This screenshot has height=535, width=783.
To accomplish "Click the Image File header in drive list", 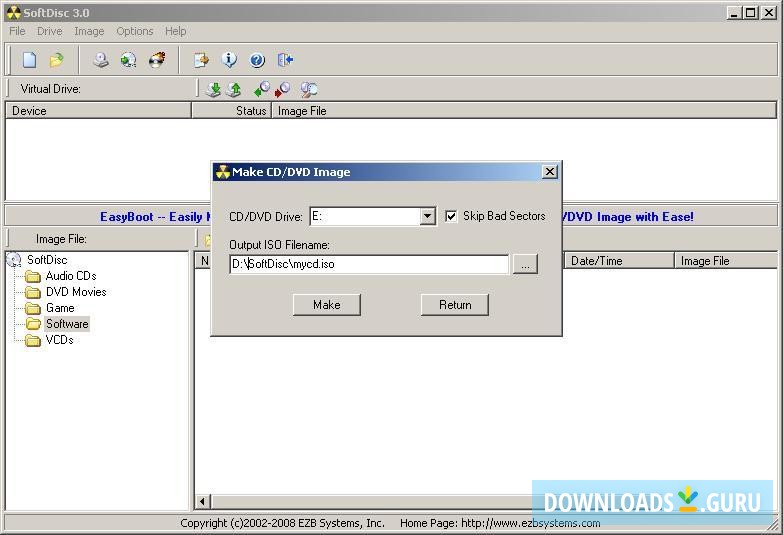I will pyautogui.click(x=524, y=111).
